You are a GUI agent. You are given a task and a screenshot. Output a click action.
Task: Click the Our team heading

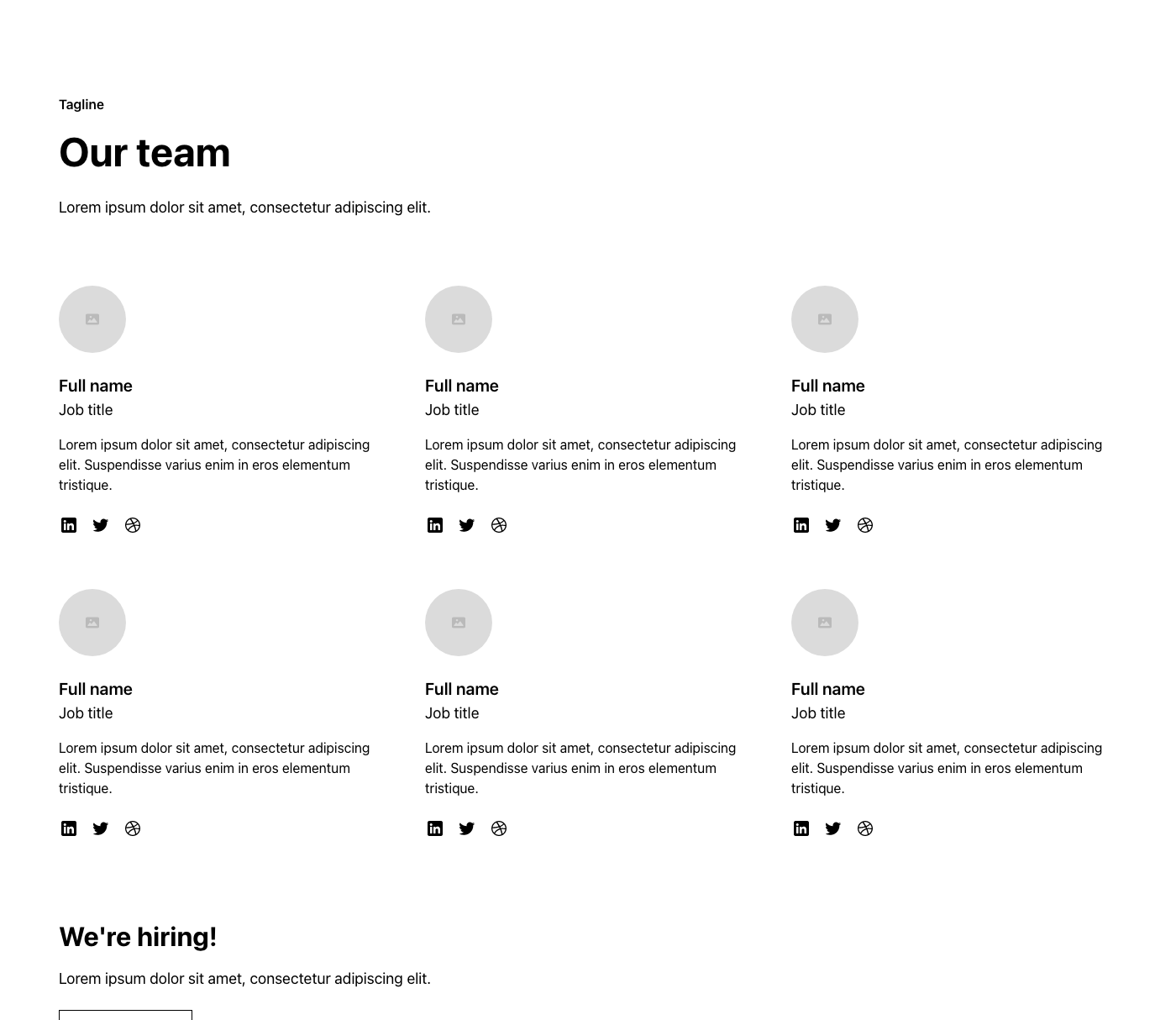144,153
